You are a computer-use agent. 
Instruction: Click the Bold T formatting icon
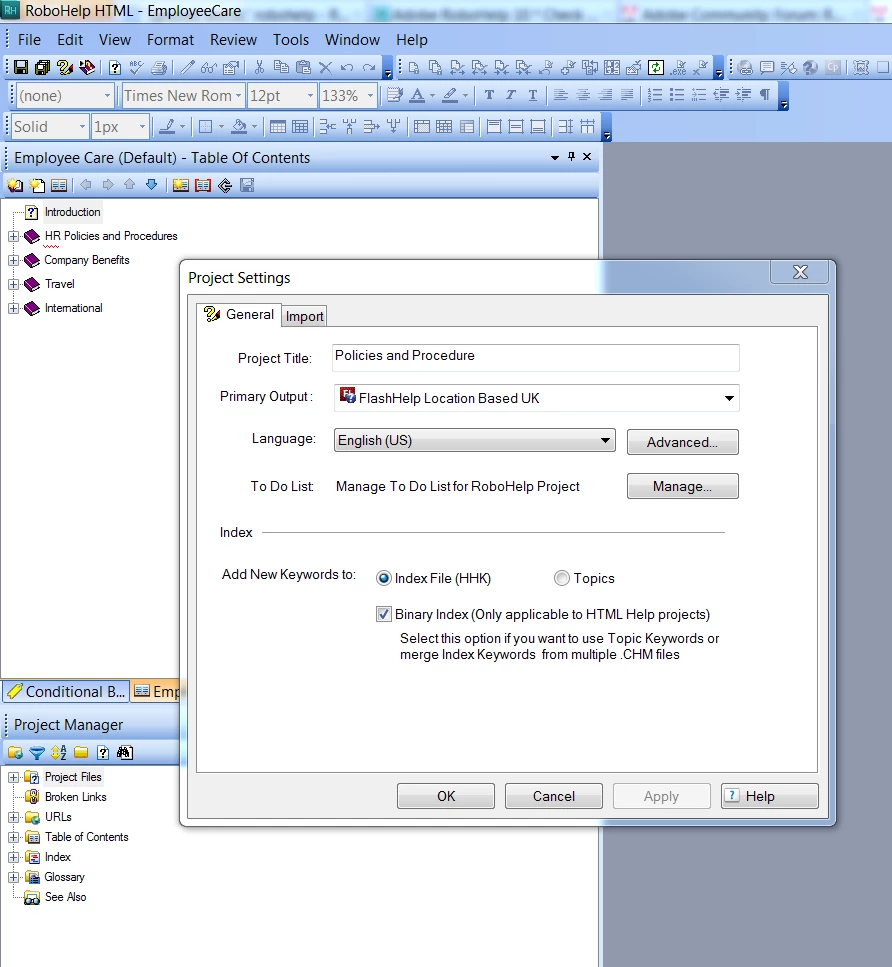489,95
